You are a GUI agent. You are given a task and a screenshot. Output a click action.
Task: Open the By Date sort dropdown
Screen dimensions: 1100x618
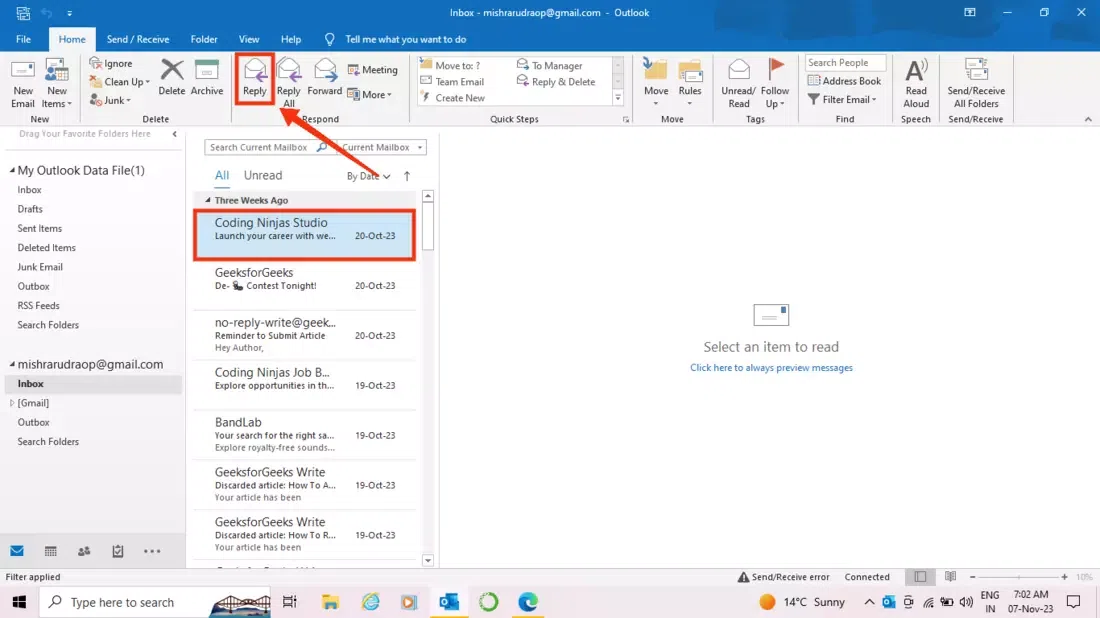point(368,176)
